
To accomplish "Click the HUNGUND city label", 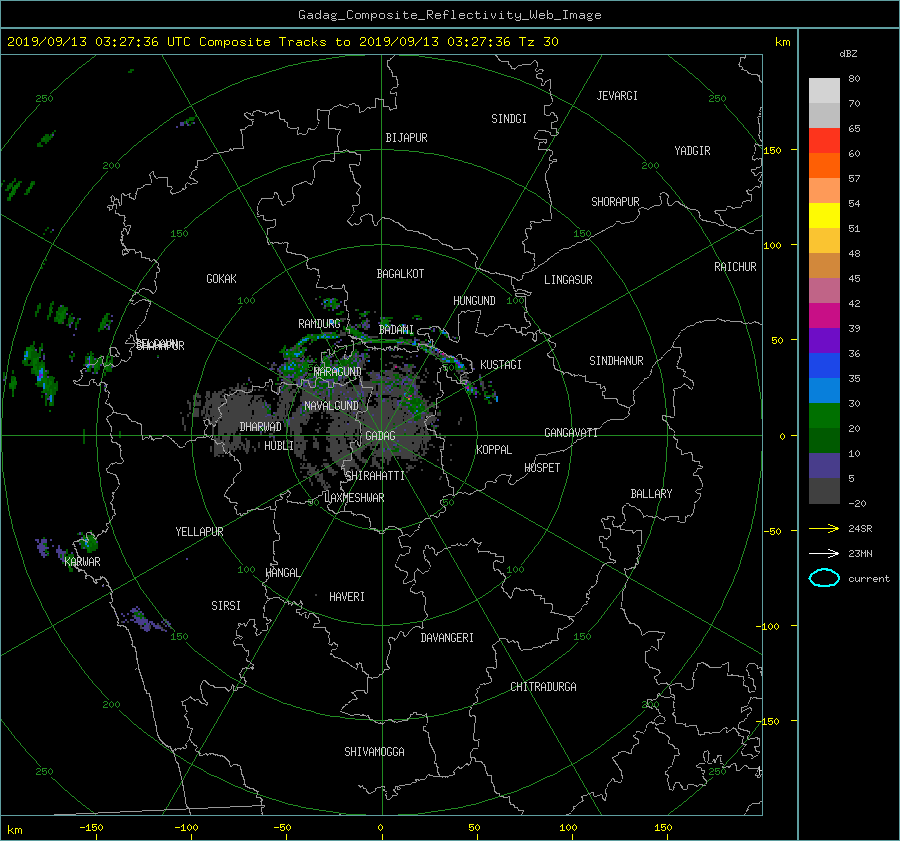I will pyautogui.click(x=474, y=301).
